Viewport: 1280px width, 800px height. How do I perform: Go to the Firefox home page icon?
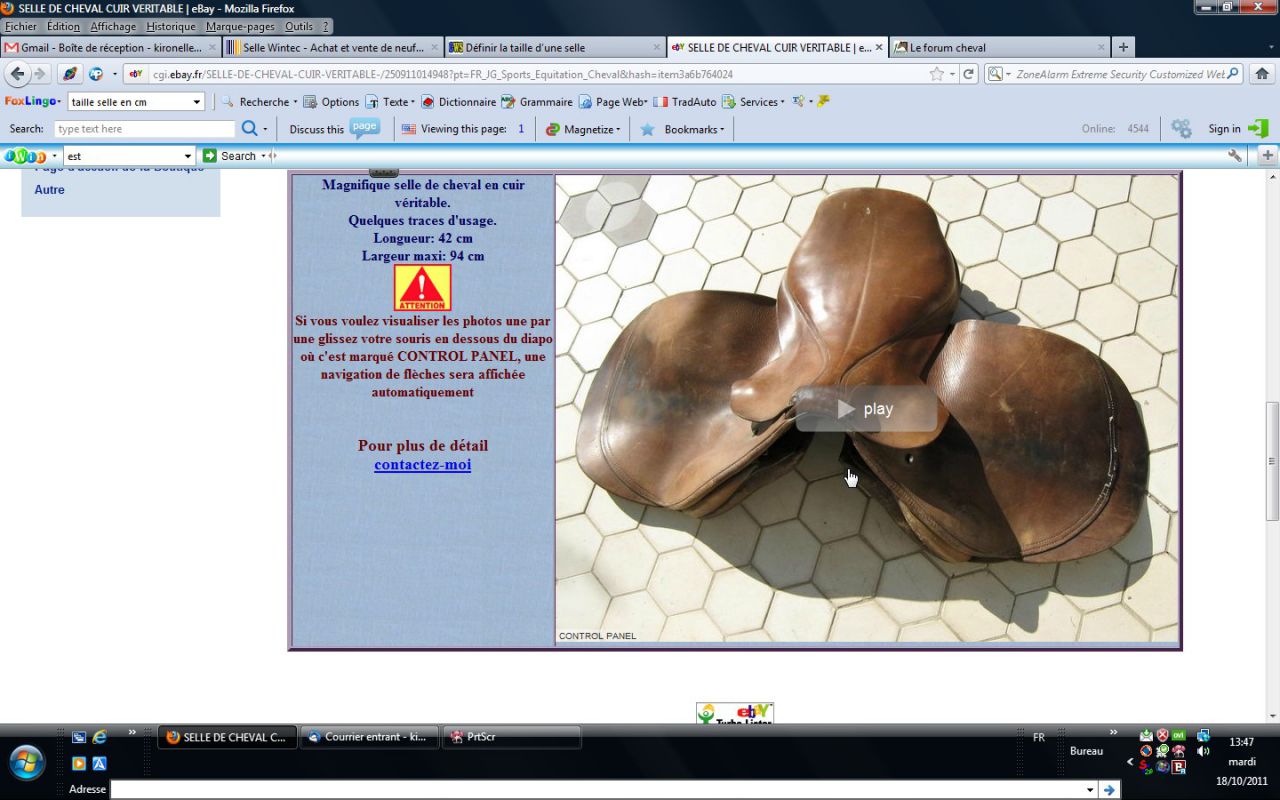(1262, 74)
